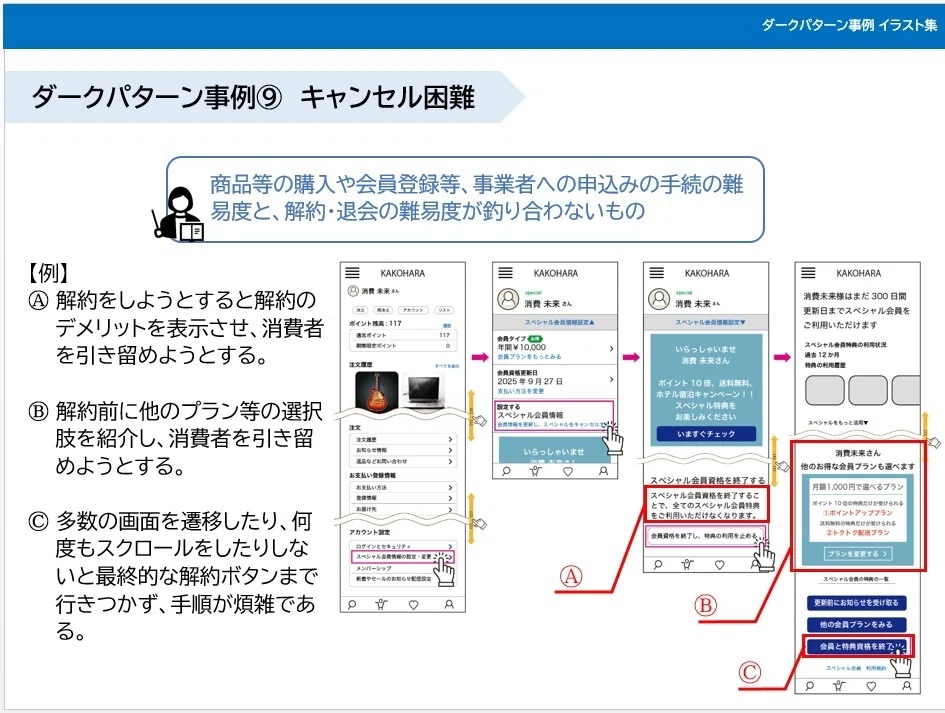The image size is (945, 713).
Task: Click プランを変更する button
Action: tap(860, 553)
